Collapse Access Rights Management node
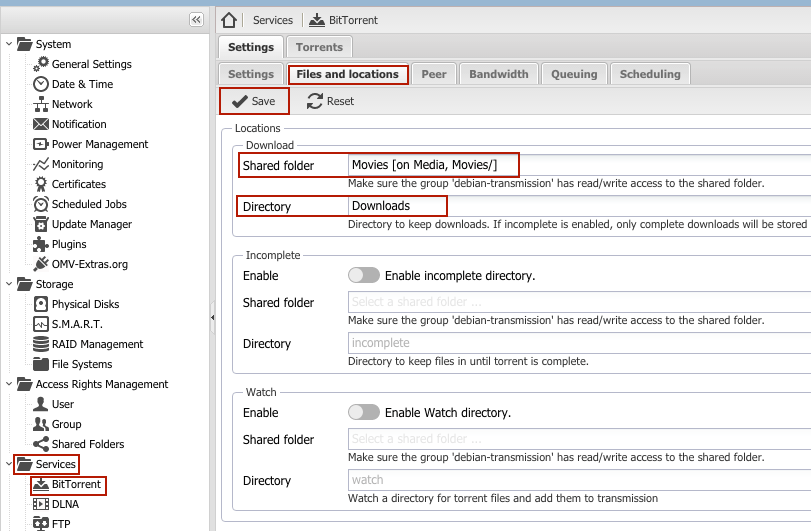The height and width of the screenshot is (531, 811). [9, 384]
